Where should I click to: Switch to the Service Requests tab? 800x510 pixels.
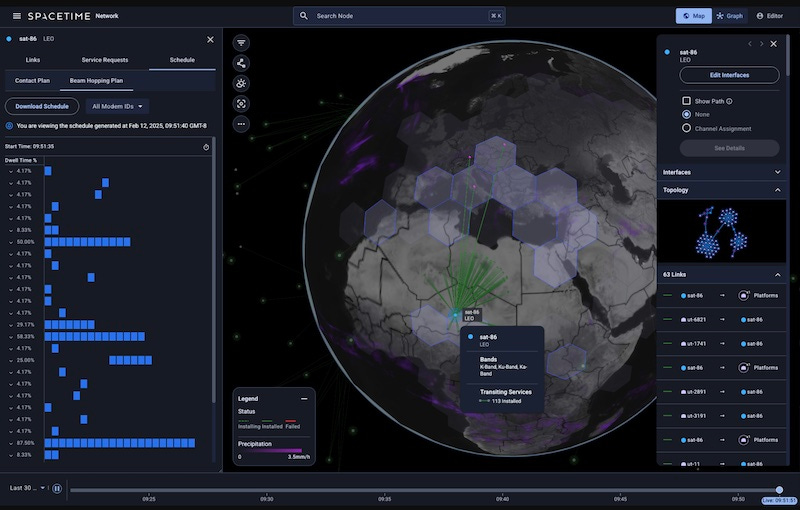coord(104,60)
